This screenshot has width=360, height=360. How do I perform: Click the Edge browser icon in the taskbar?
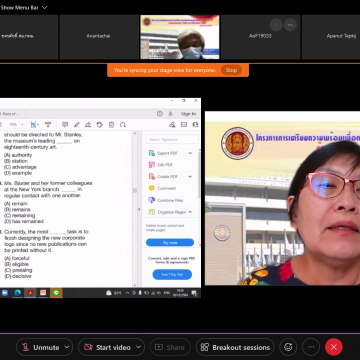click(x=17, y=293)
